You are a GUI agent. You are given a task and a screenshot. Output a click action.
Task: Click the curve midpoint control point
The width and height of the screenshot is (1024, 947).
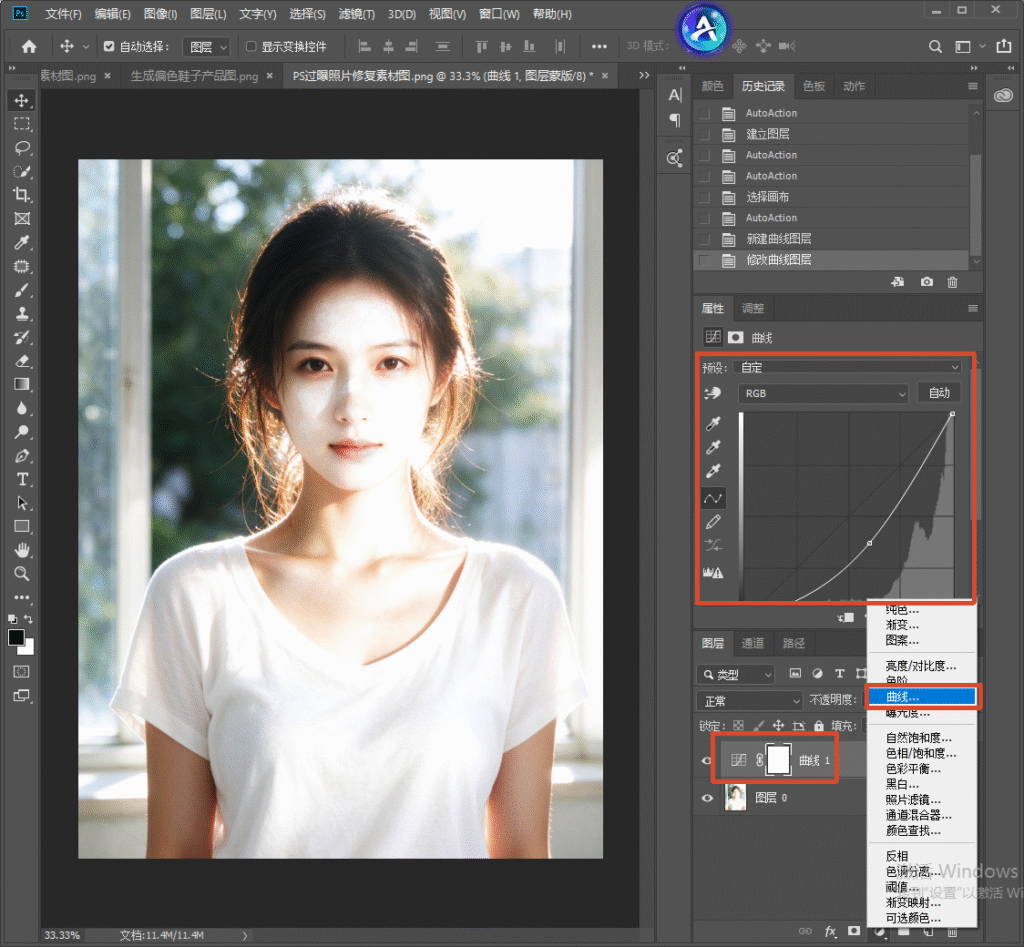[869, 543]
